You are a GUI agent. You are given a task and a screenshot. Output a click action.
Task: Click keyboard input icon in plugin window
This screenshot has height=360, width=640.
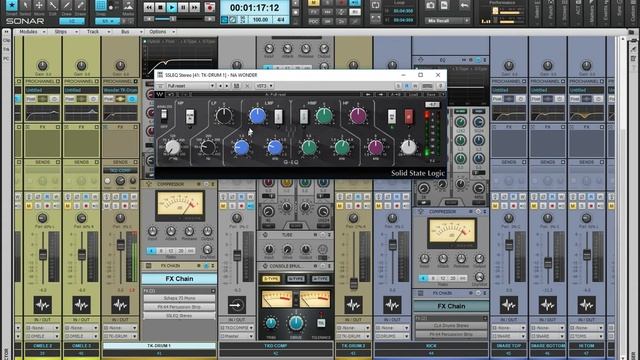tap(427, 86)
